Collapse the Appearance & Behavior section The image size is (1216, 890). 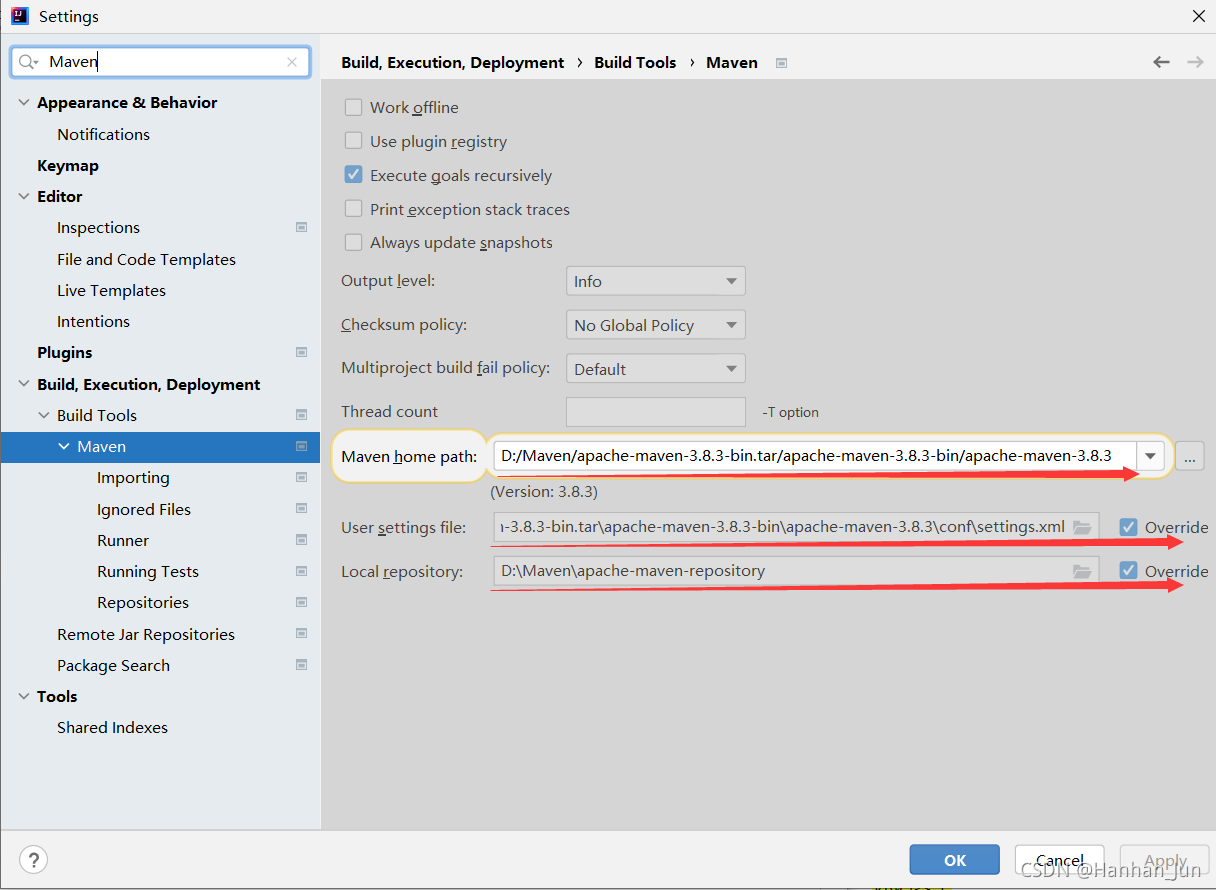[x=24, y=103]
